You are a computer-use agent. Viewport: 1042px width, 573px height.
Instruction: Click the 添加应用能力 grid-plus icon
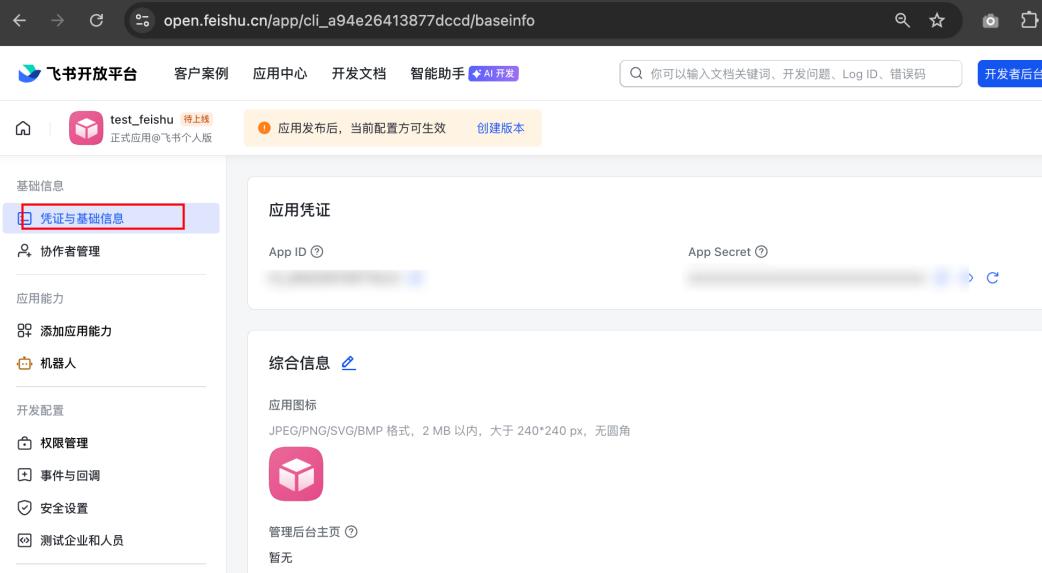pyautogui.click(x=25, y=330)
